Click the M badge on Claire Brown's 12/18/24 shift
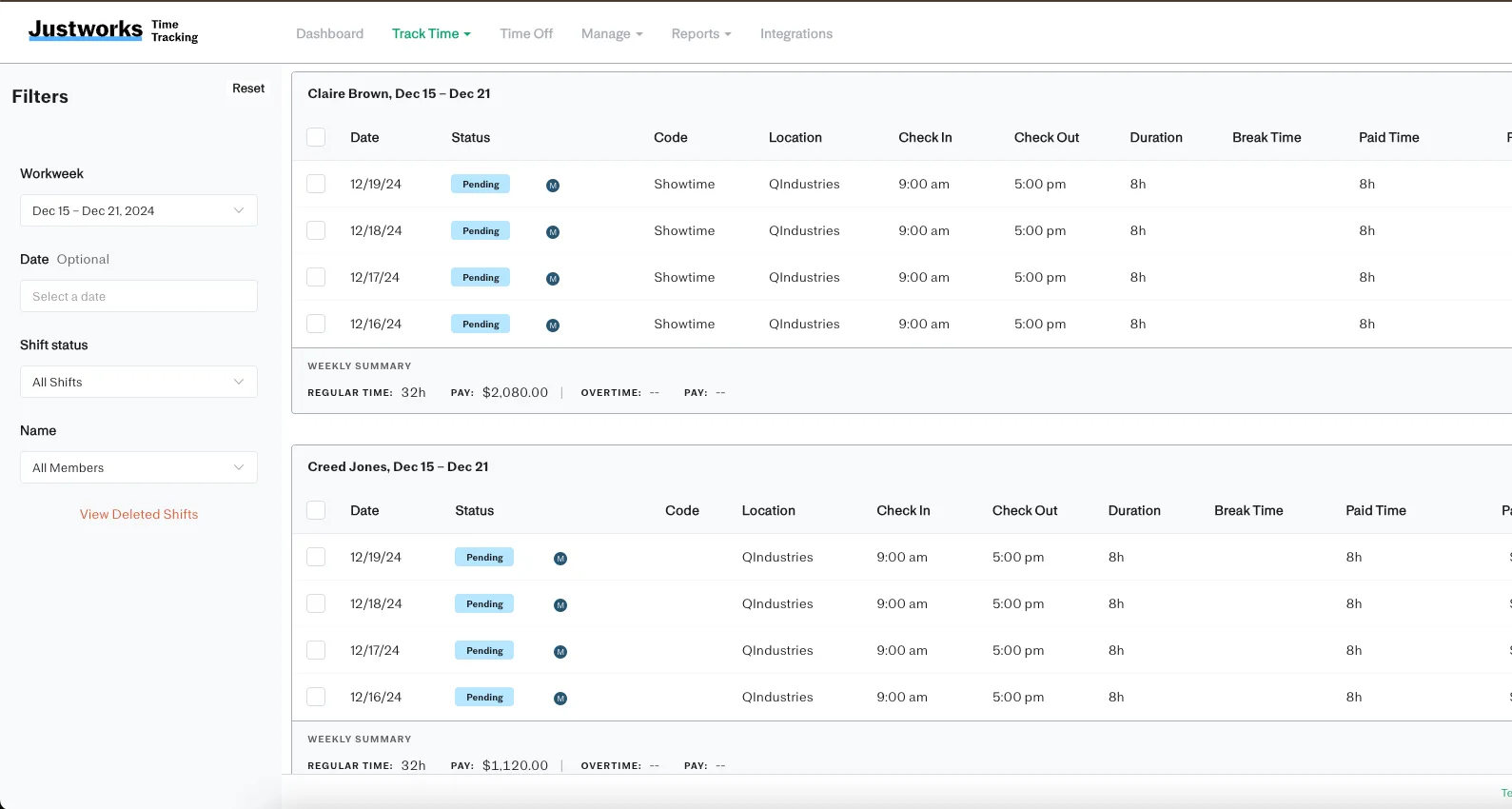This screenshot has width=1512, height=809. [x=553, y=232]
